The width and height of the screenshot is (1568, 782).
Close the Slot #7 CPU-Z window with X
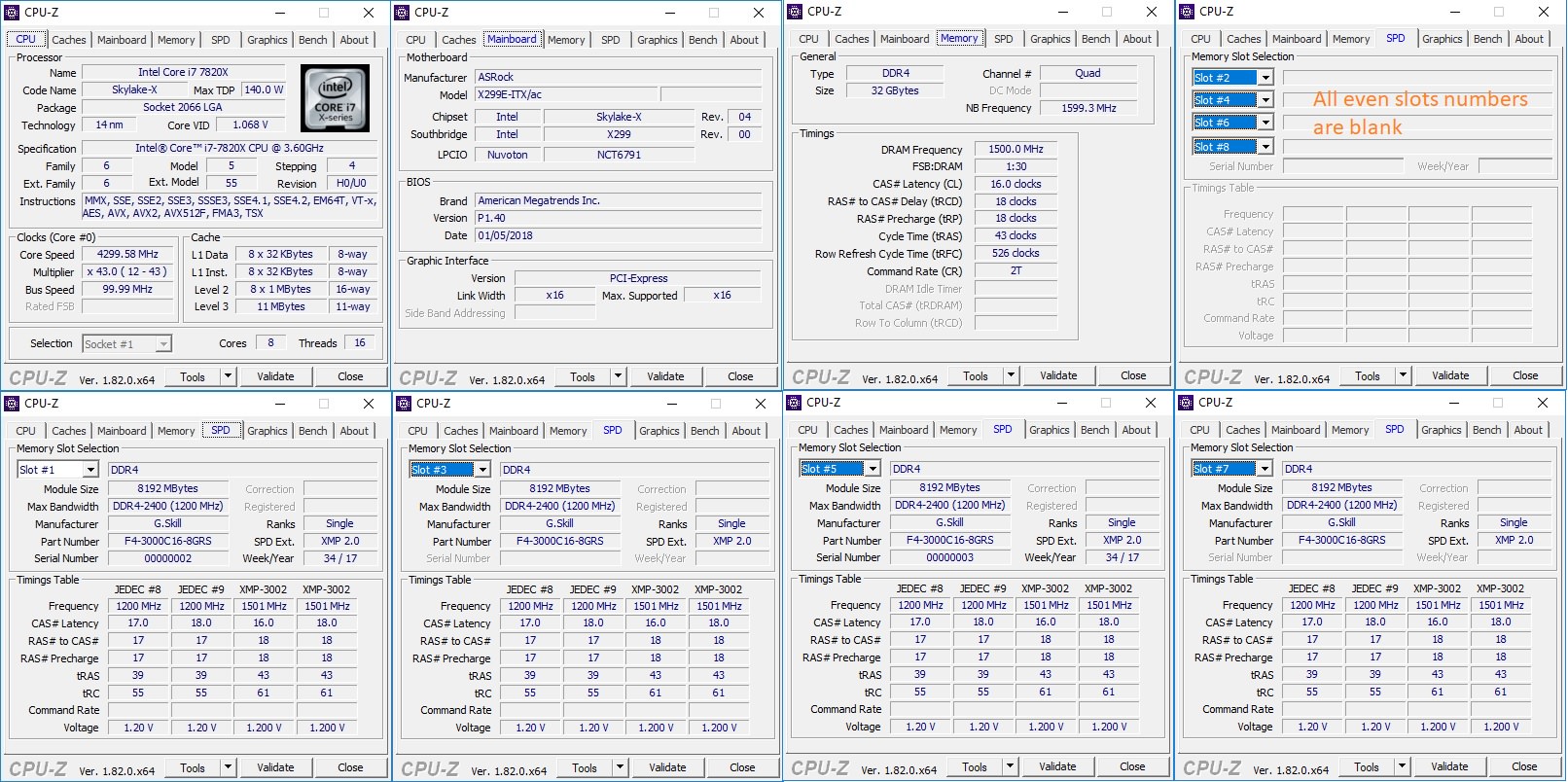point(1542,403)
